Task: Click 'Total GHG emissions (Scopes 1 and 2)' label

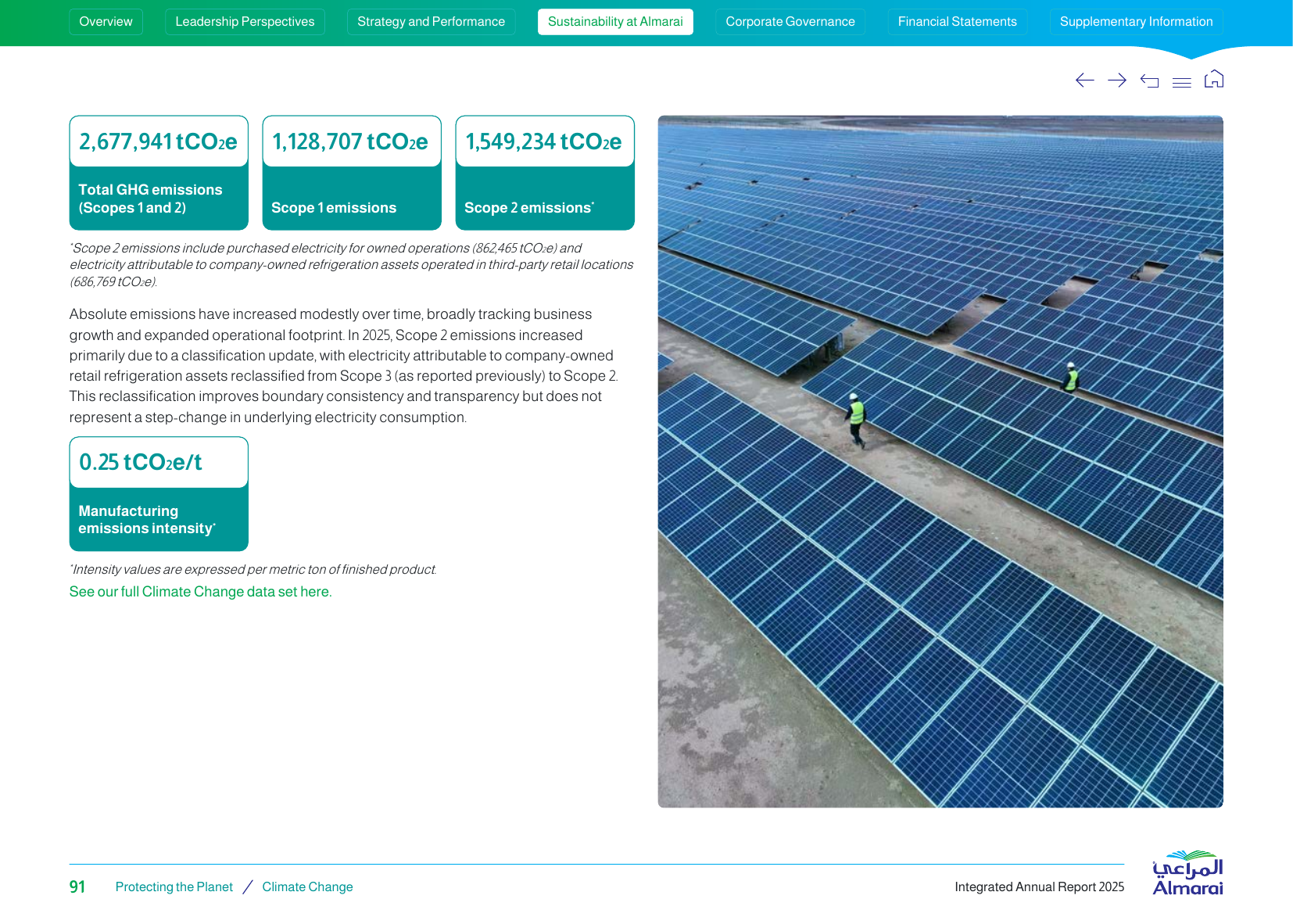Action: [150, 199]
